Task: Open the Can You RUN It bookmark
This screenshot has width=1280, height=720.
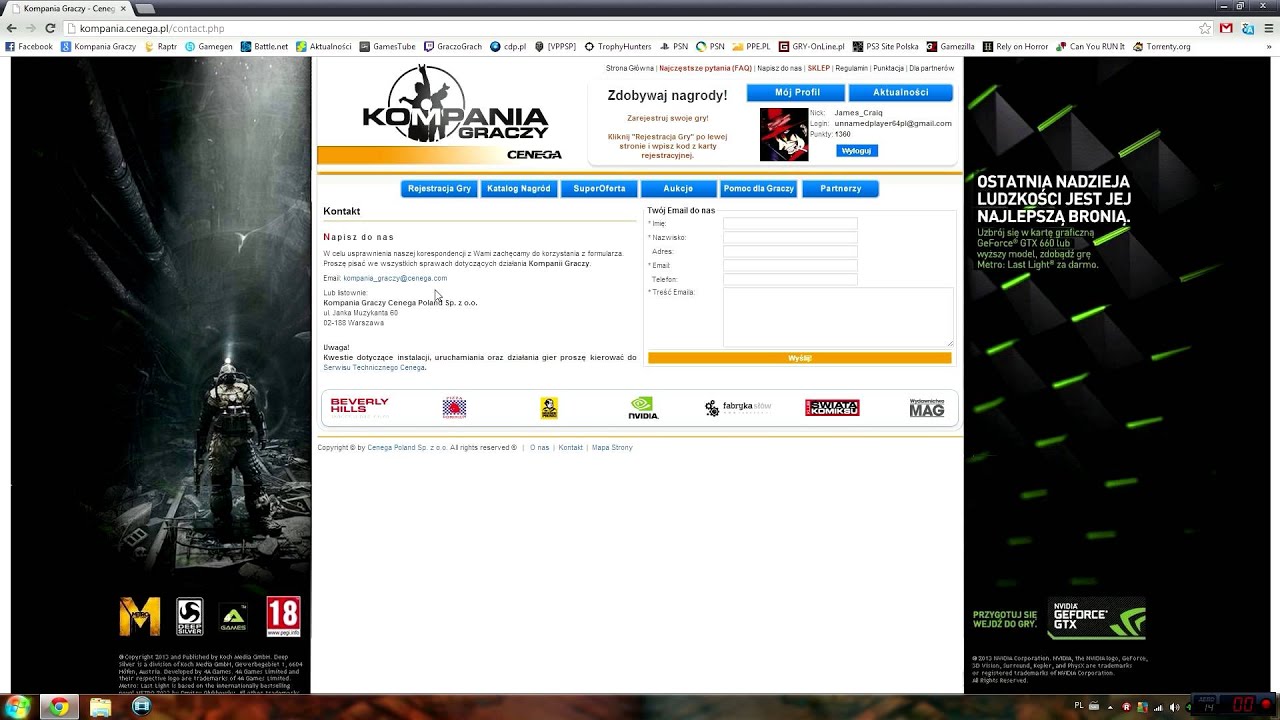Action: click(x=1090, y=47)
